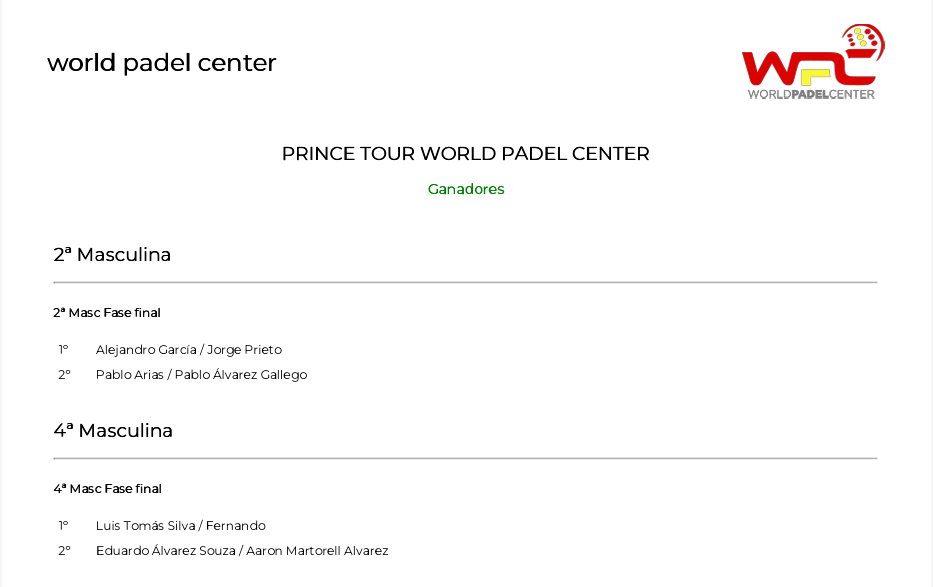The image size is (933, 587).
Task: Select the 2ª Masculina section heading
Action: coord(112,255)
